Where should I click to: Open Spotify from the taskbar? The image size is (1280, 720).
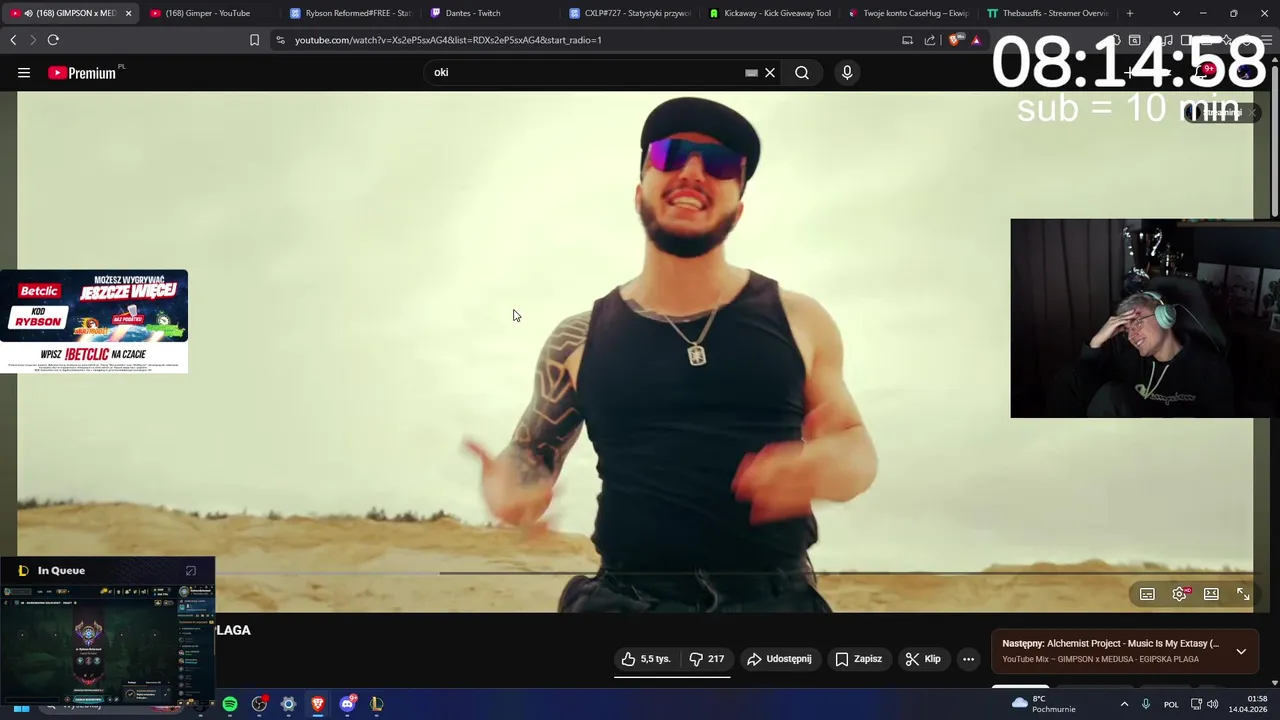tap(230, 704)
